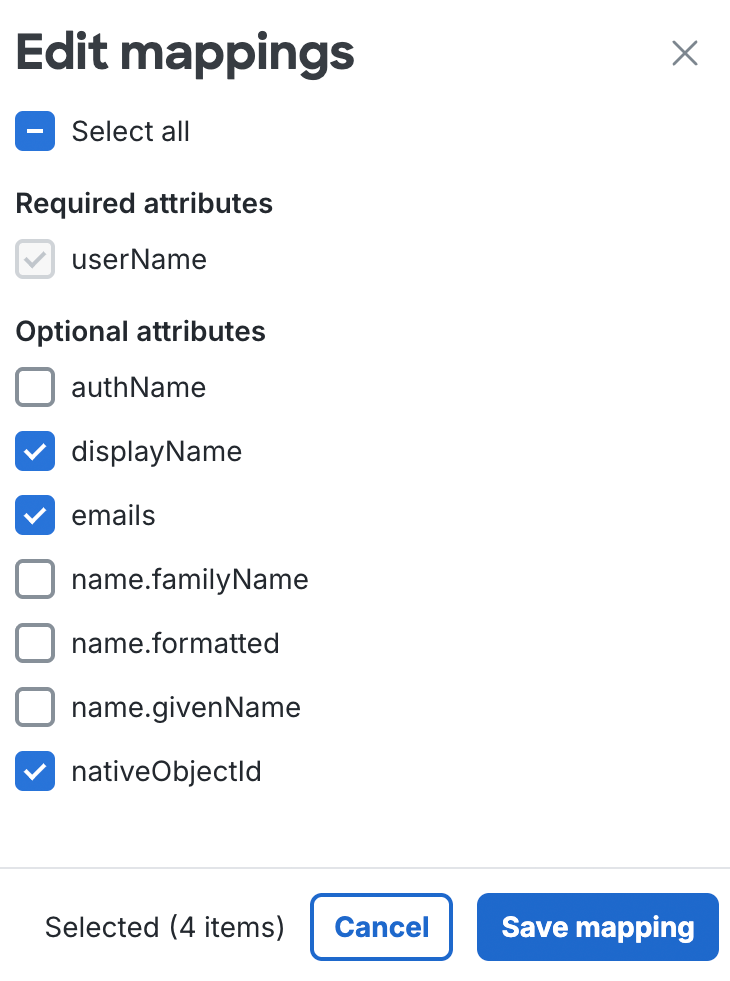Click the disabled userName checkbox

(x=34, y=259)
